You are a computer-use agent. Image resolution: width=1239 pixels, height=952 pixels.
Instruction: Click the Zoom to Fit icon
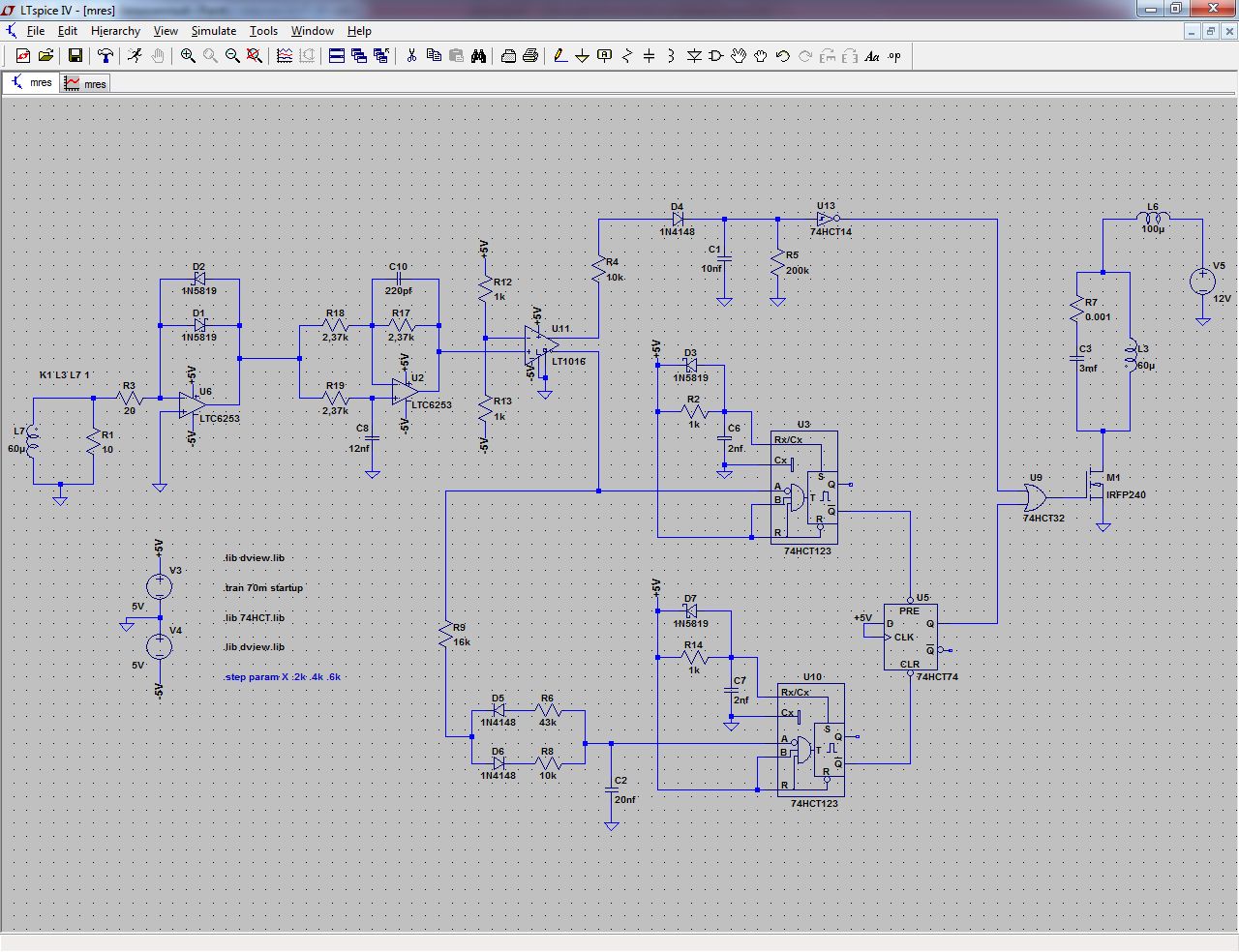tap(255, 56)
